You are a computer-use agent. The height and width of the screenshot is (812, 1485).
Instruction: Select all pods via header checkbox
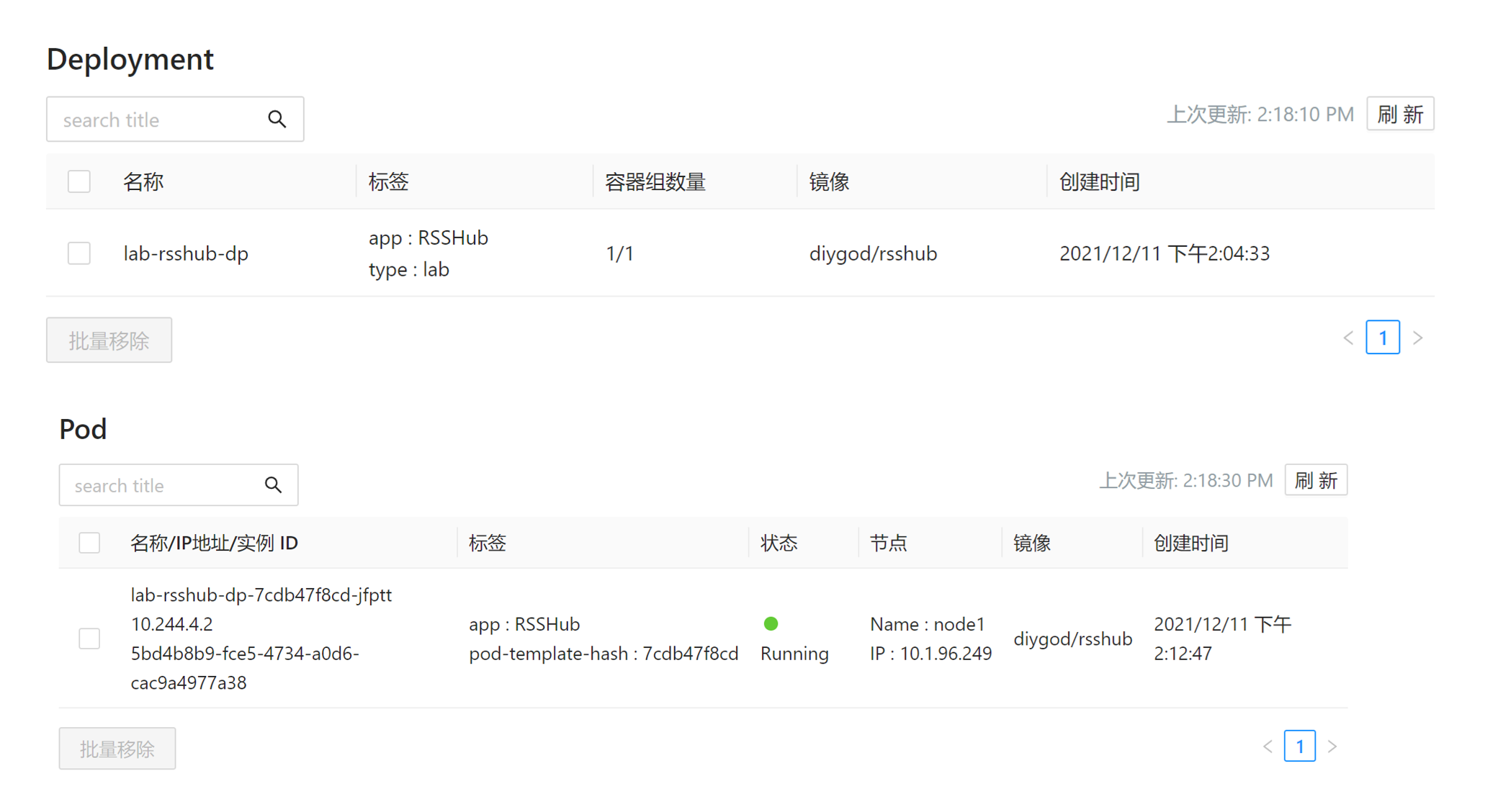coord(89,543)
